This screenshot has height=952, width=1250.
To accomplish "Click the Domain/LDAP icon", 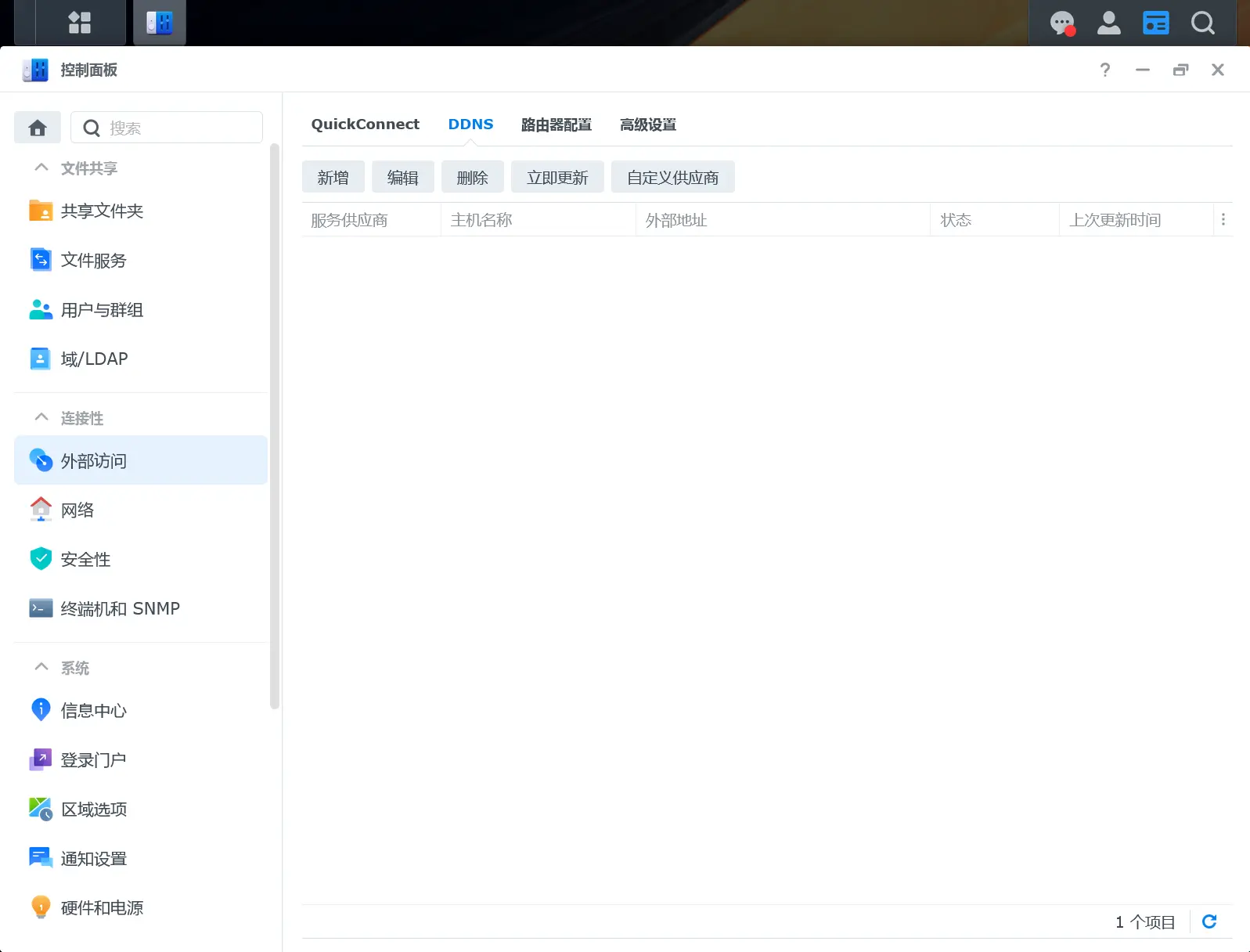I will 40,359.
